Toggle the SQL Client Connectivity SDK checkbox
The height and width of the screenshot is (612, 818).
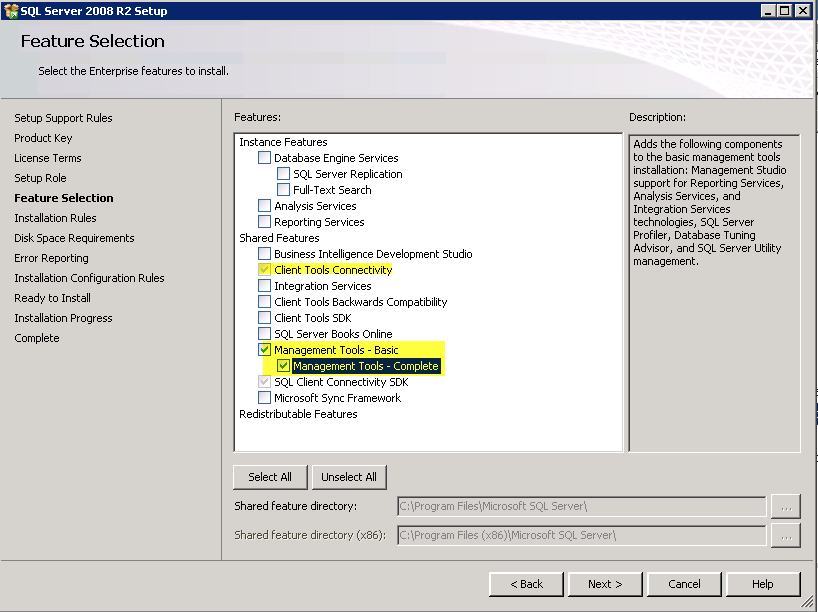[x=264, y=382]
